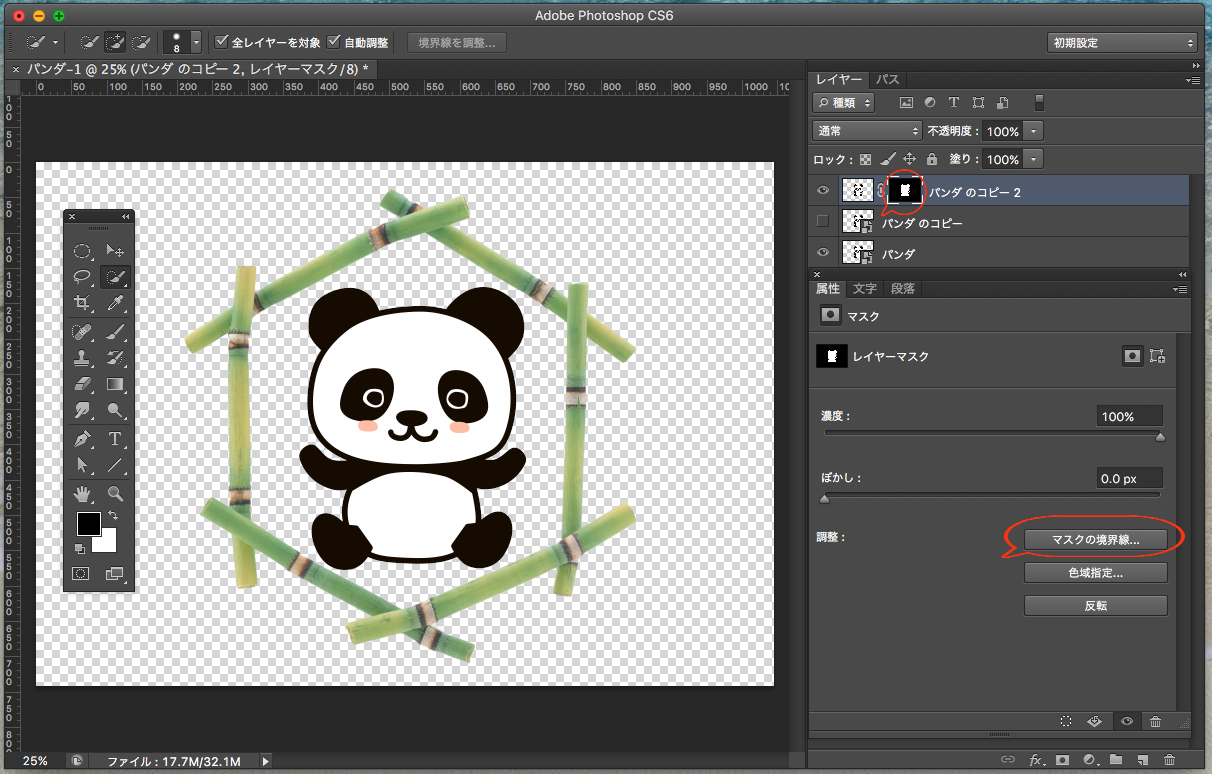Pick the Crop tool

tap(83, 303)
